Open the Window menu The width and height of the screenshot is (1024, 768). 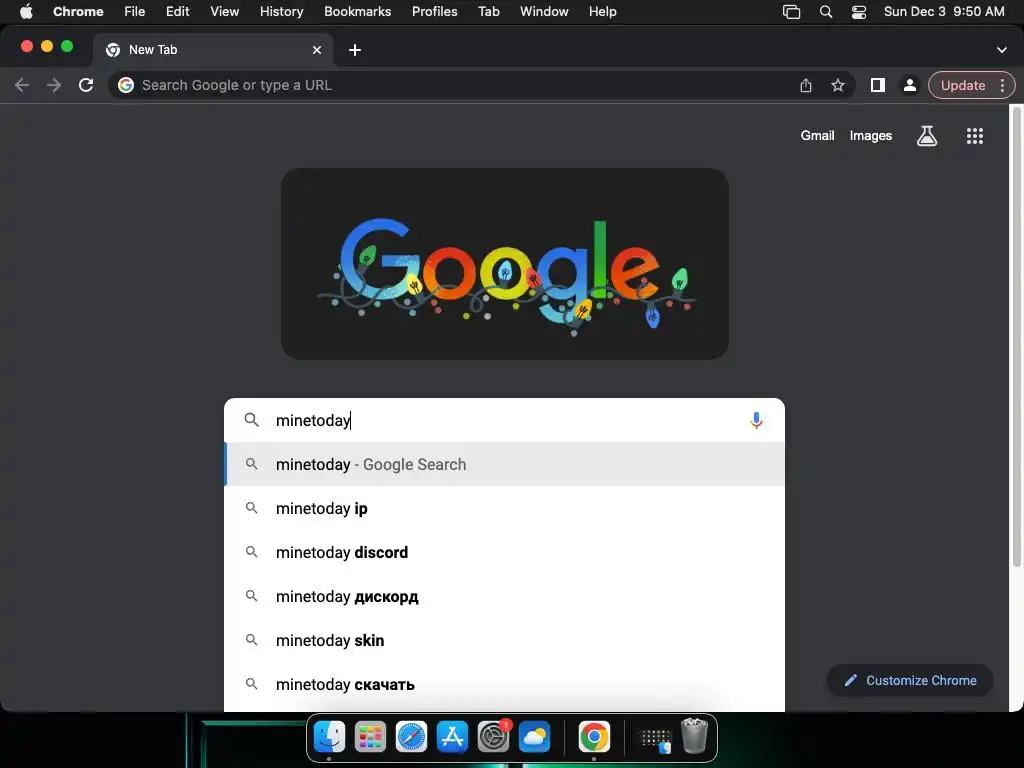coord(544,12)
